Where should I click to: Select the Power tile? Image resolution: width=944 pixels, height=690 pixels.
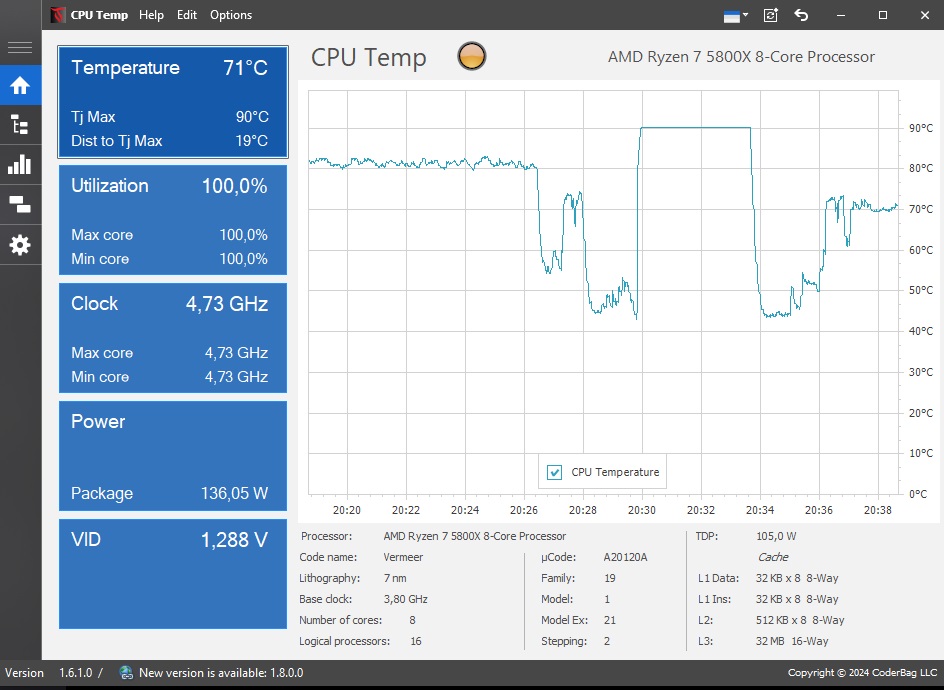[173, 456]
